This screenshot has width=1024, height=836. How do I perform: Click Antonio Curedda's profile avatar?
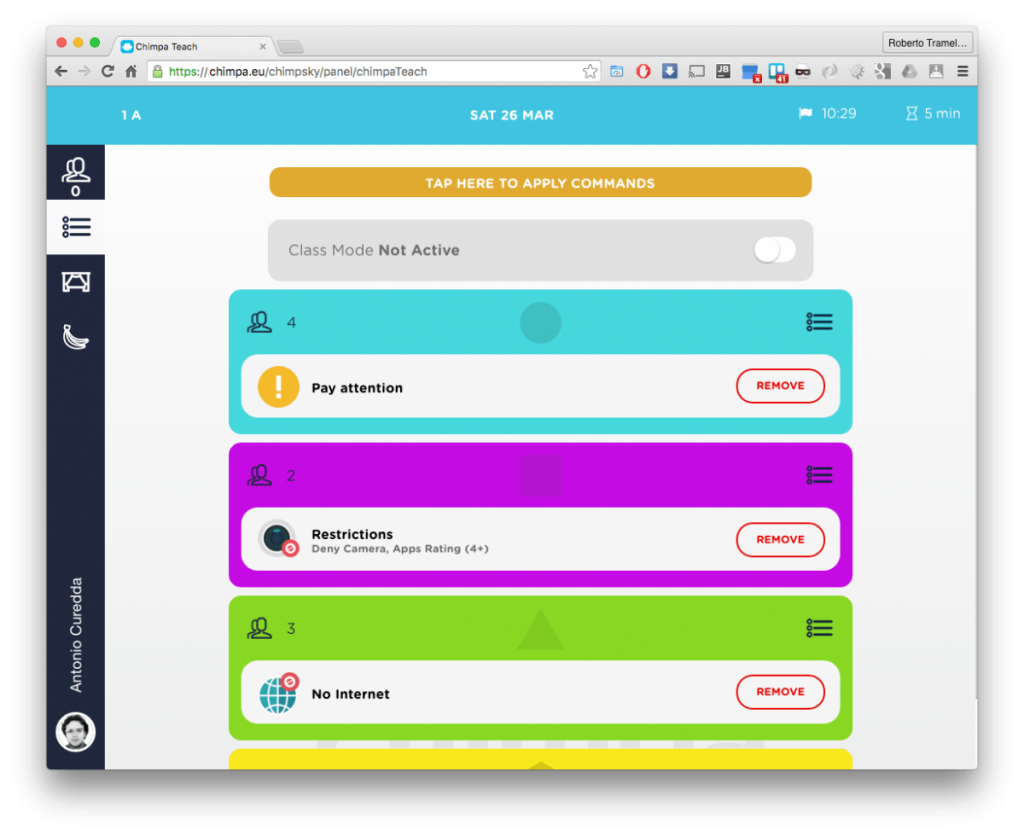tap(76, 732)
